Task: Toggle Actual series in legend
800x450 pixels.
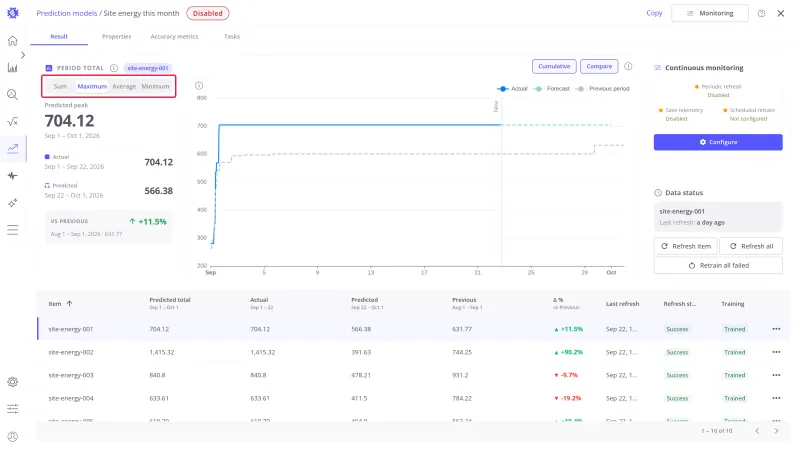Action: 512,89
